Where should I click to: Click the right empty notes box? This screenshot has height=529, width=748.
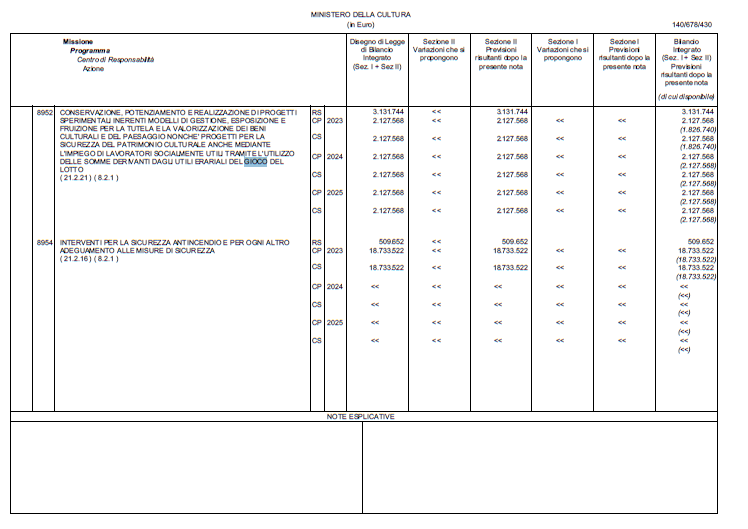pos(540,467)
